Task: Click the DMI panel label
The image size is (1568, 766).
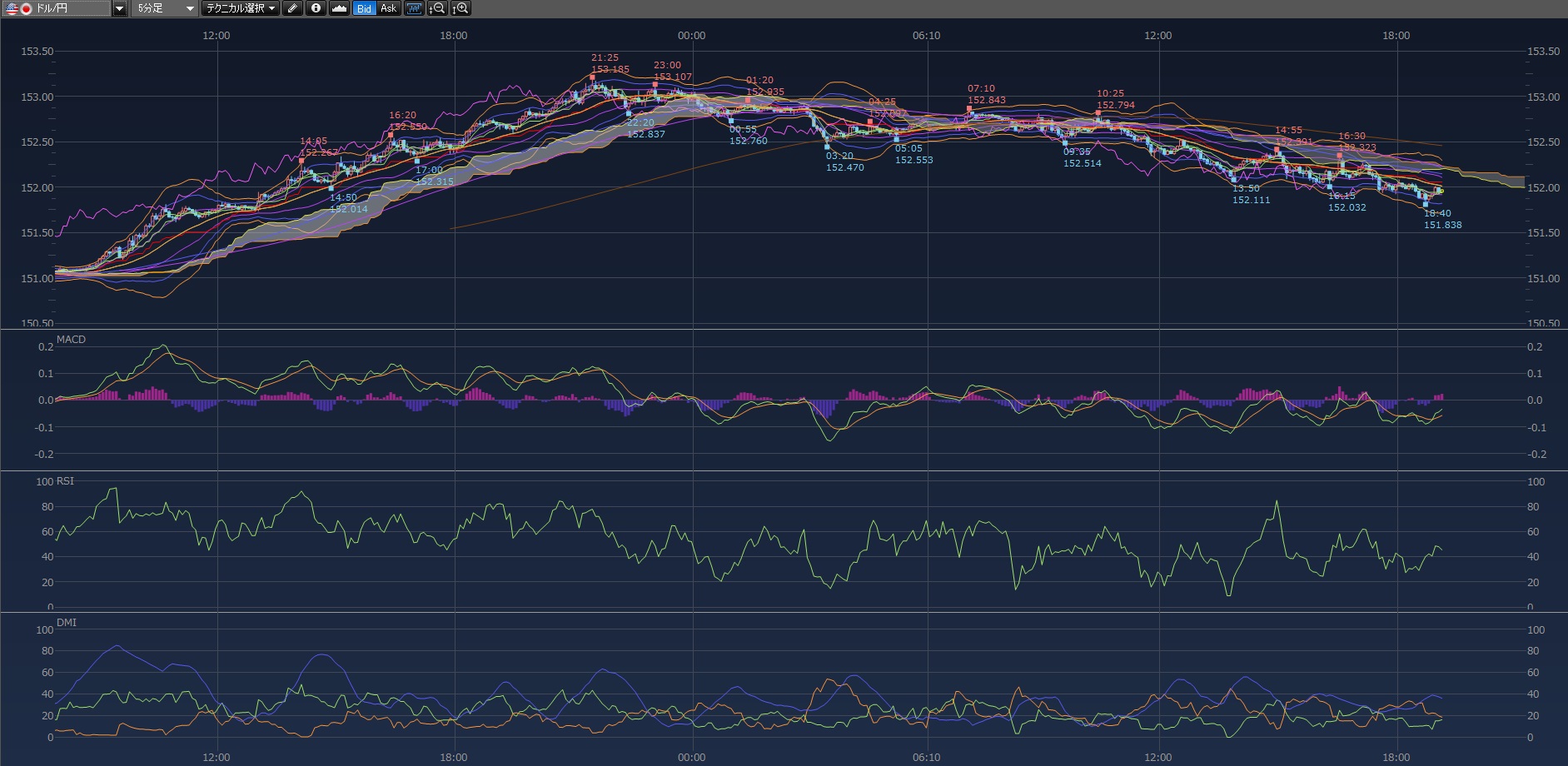Action: pyautogui.click(x=66, y=622)
